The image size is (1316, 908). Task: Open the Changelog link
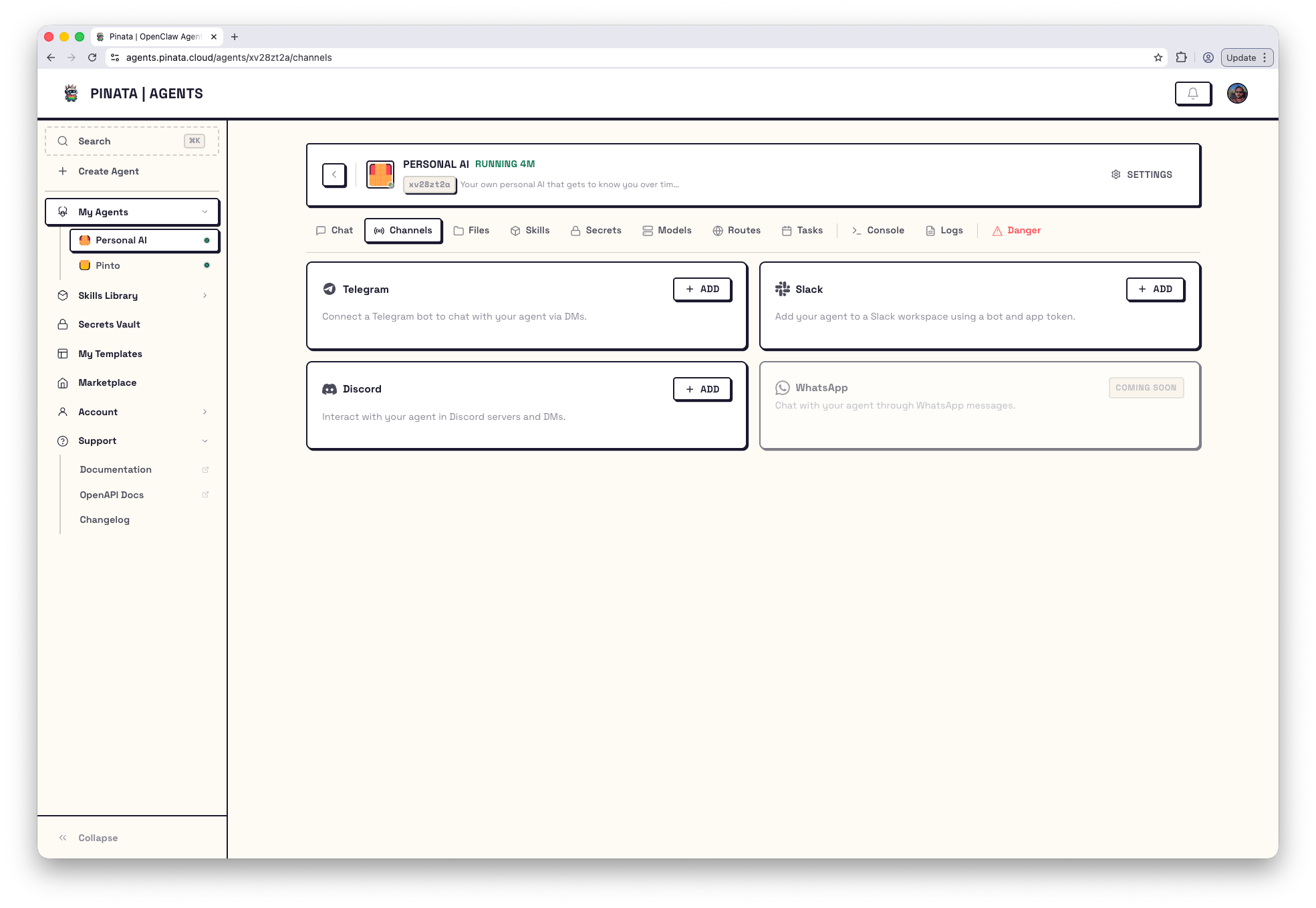point(105,520)
